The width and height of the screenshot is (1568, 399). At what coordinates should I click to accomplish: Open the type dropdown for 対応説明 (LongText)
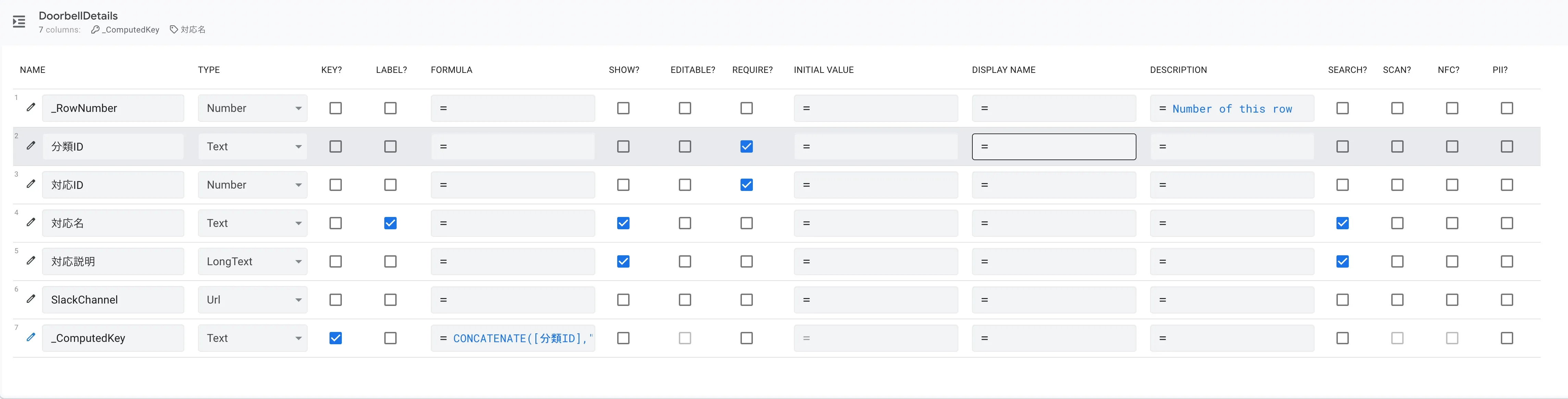coord(252,261)
